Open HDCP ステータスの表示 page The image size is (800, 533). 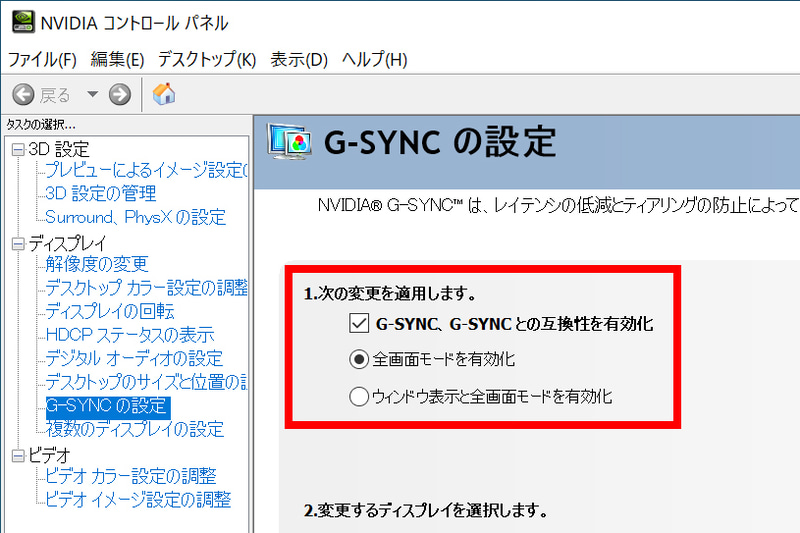[x=130, y=335]
